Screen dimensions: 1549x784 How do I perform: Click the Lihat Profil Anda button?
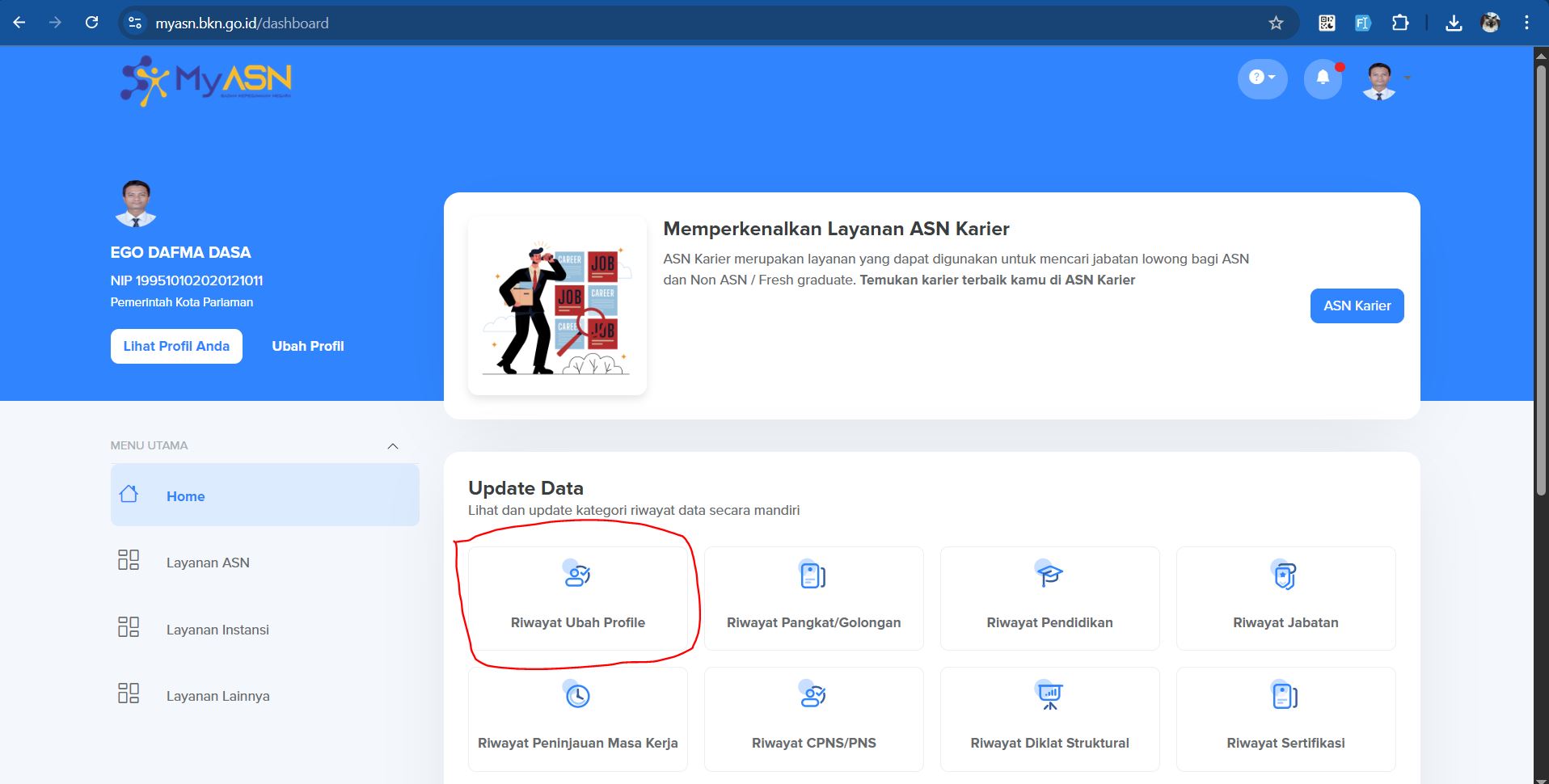176,346
